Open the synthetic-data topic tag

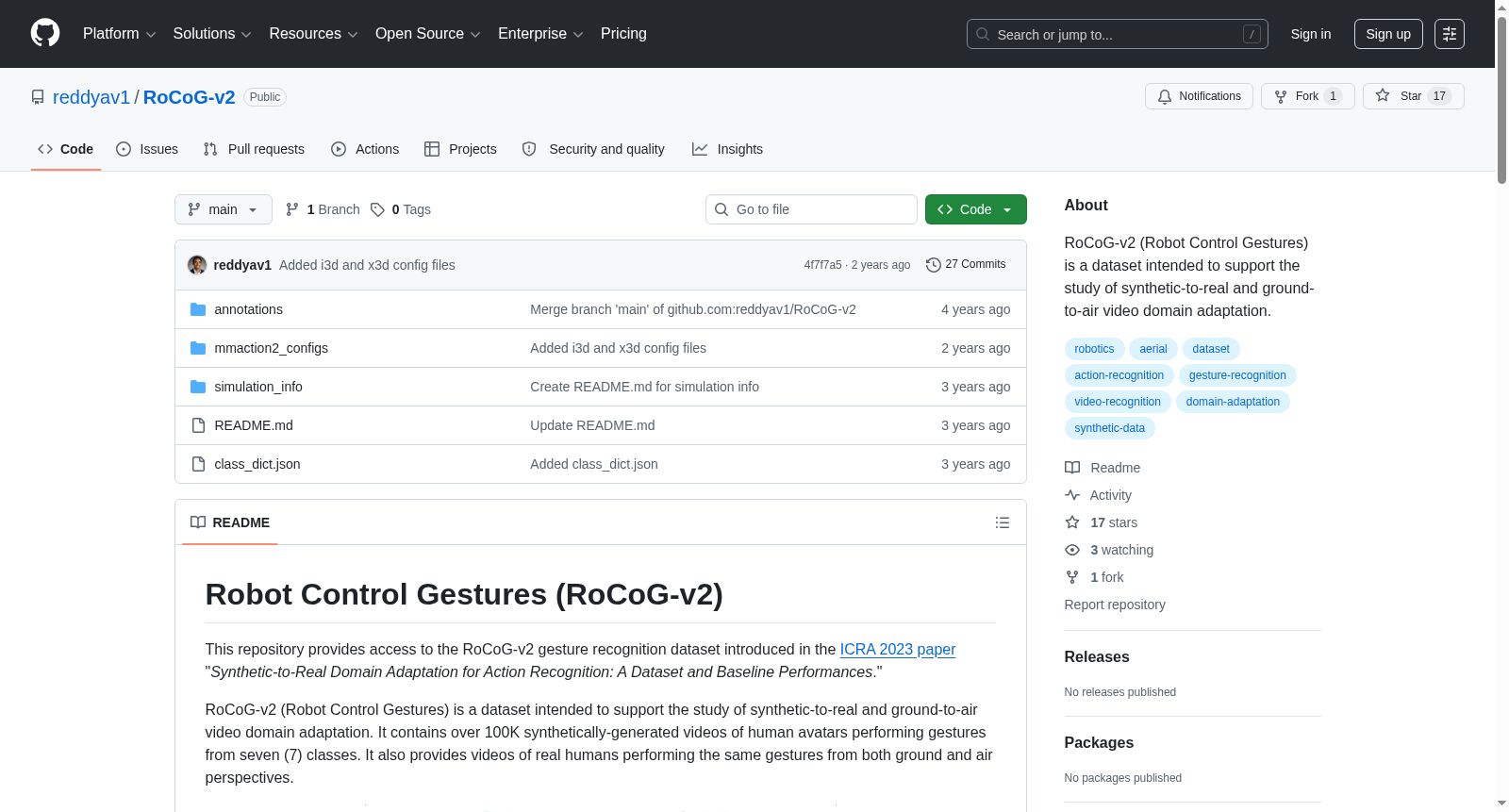tap(1110, 428)
